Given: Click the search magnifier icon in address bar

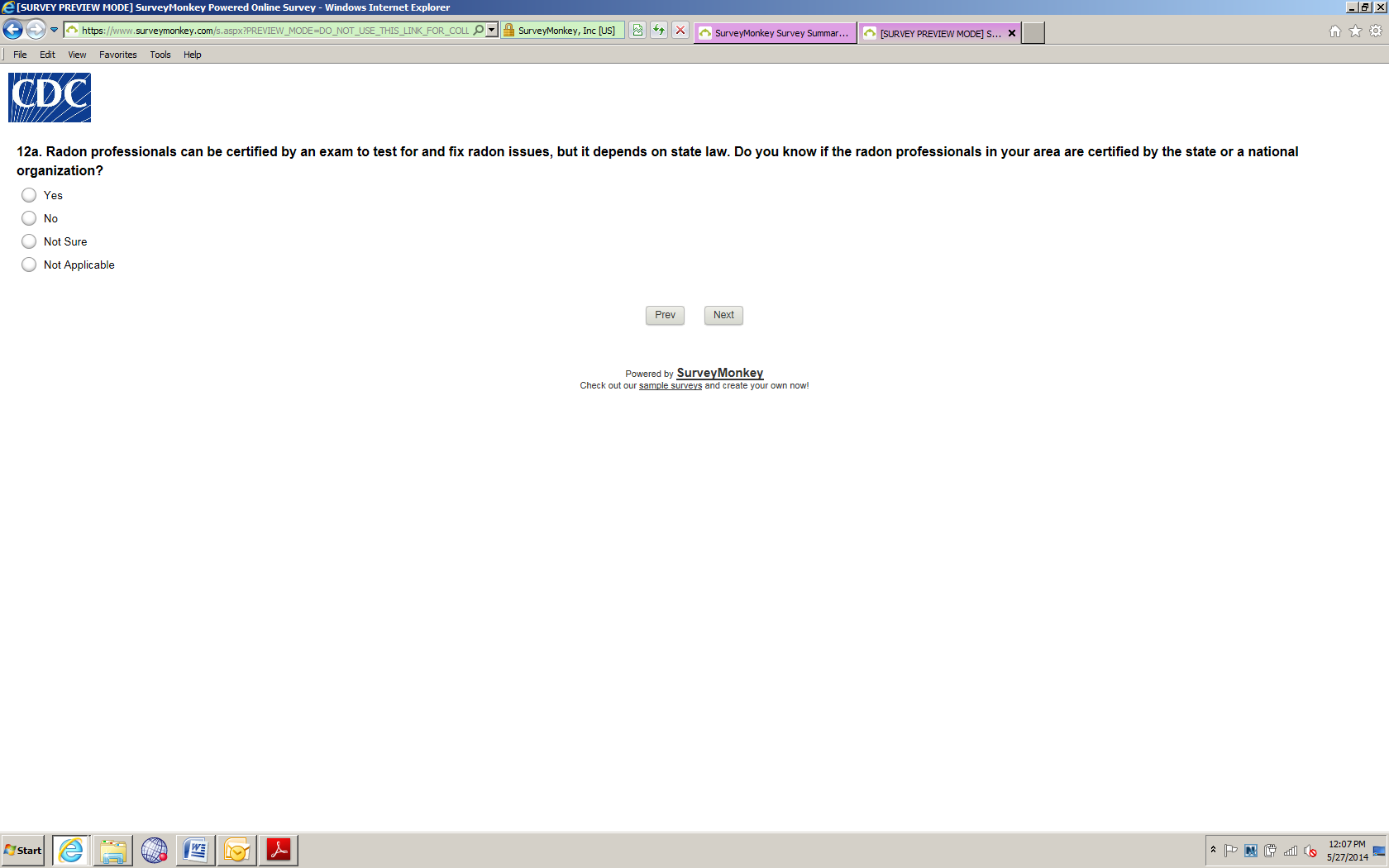Looking at the screenshot, I should point(478,30).
